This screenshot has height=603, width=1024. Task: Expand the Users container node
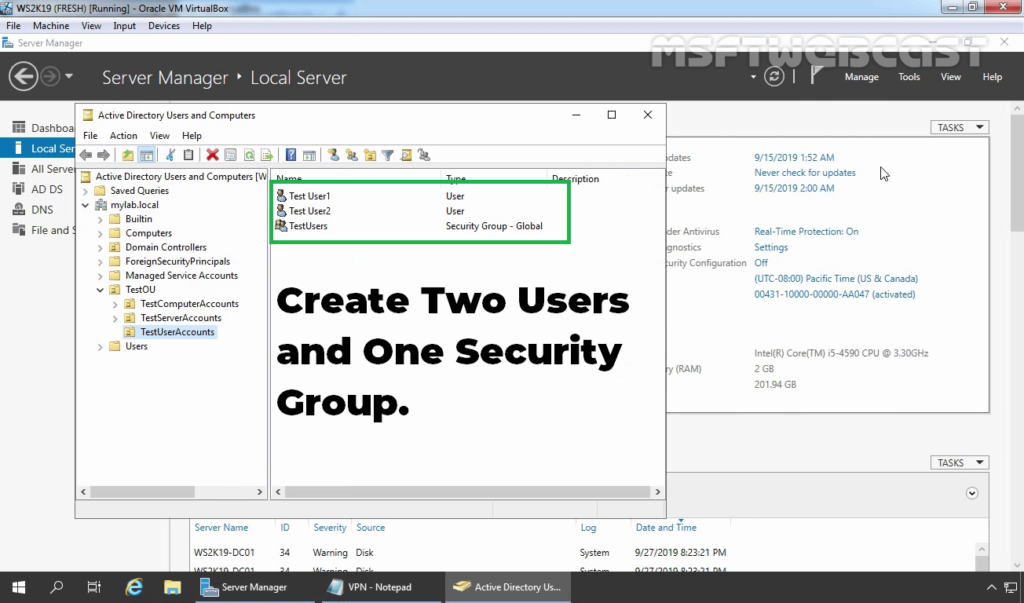(100, 347)
